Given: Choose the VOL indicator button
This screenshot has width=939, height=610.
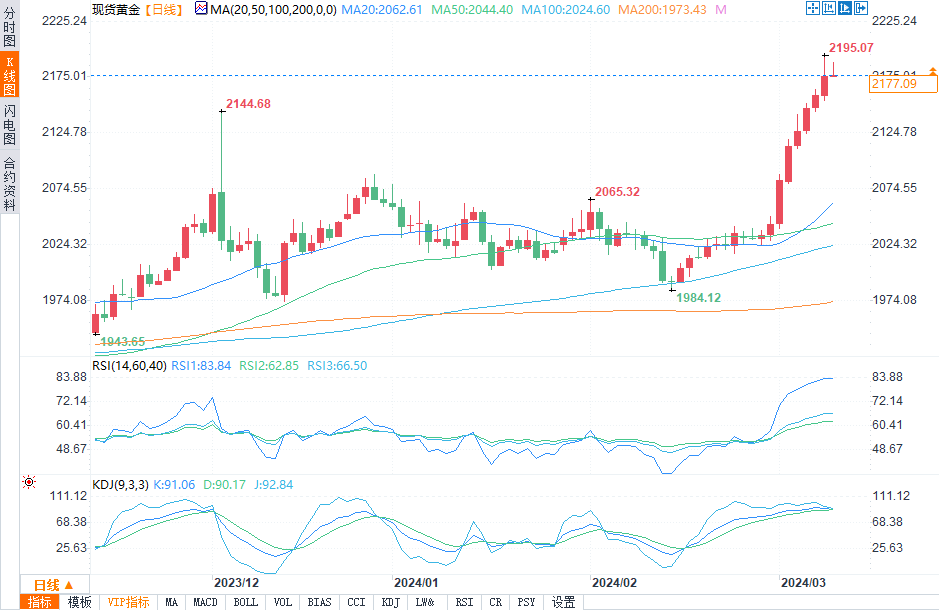Looking at the screenshot, I should click(283, 602).
